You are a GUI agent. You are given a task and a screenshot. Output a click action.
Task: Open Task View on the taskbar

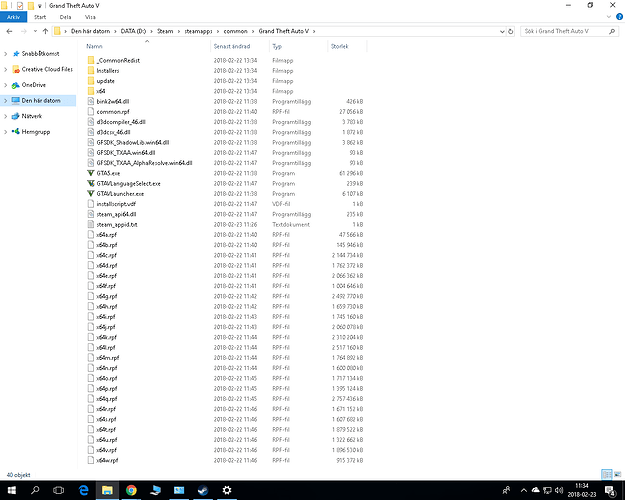pyautogui.click(x=59, y=490)
